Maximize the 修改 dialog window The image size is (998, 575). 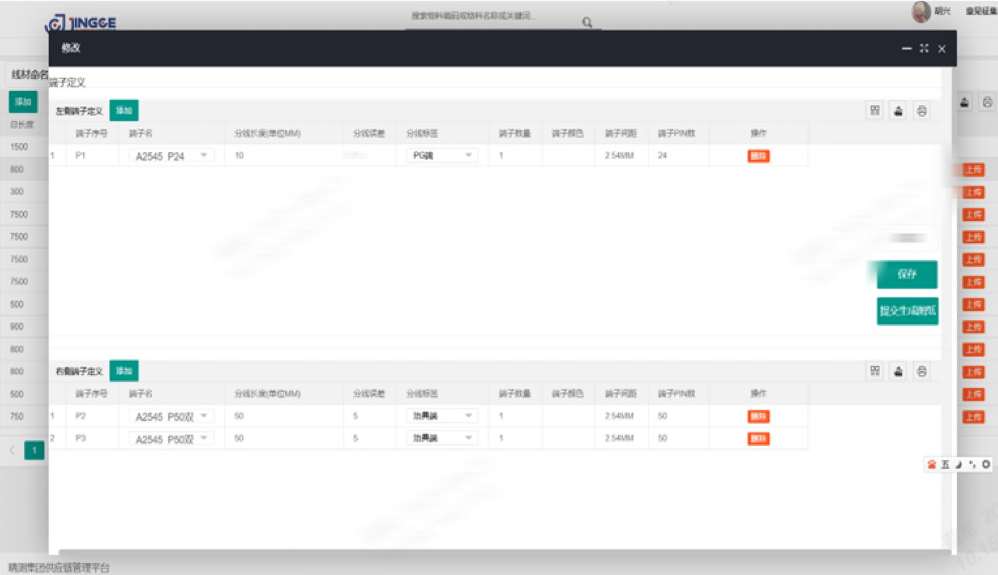923,48
